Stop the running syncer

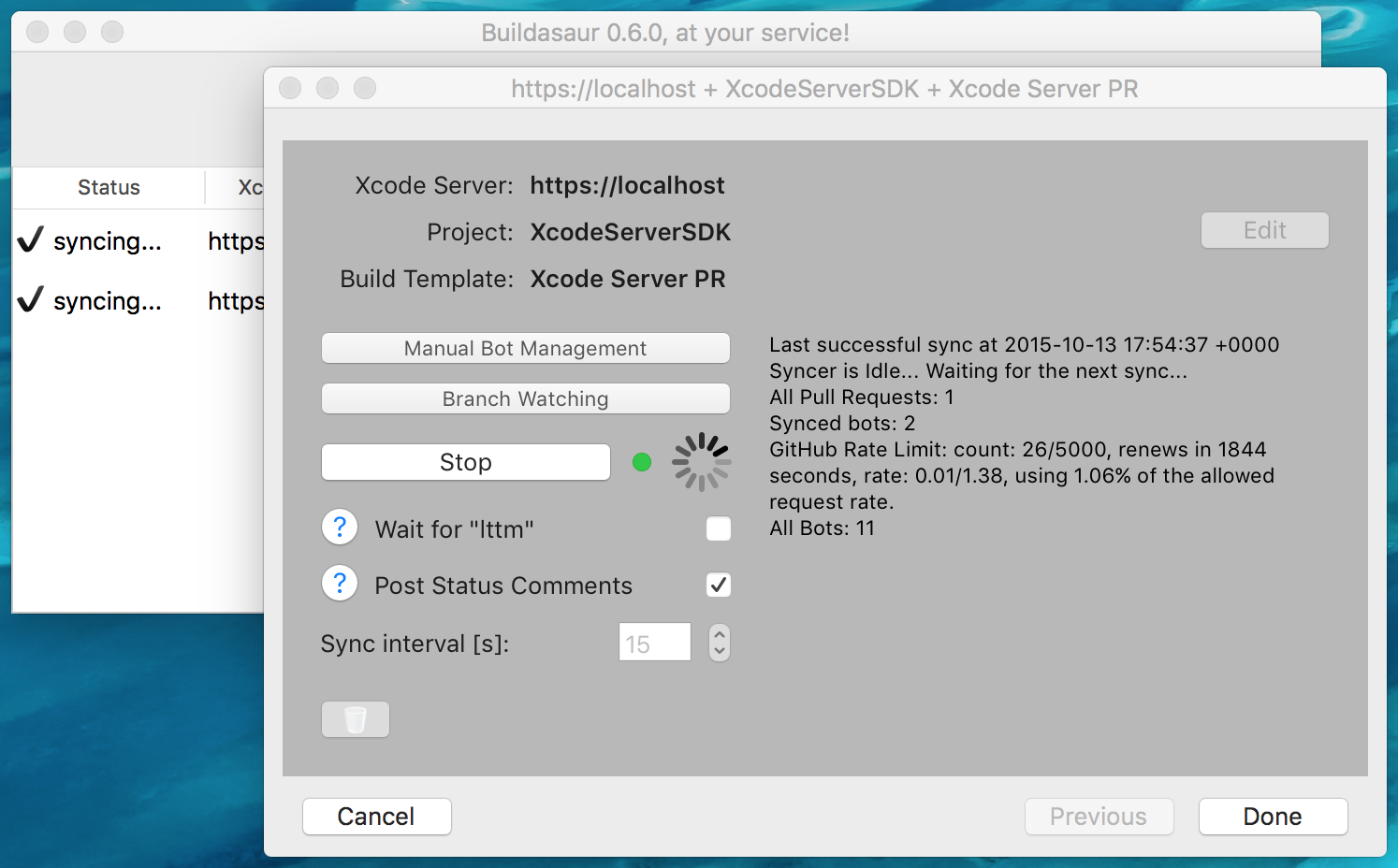click(x=466, y=462)
